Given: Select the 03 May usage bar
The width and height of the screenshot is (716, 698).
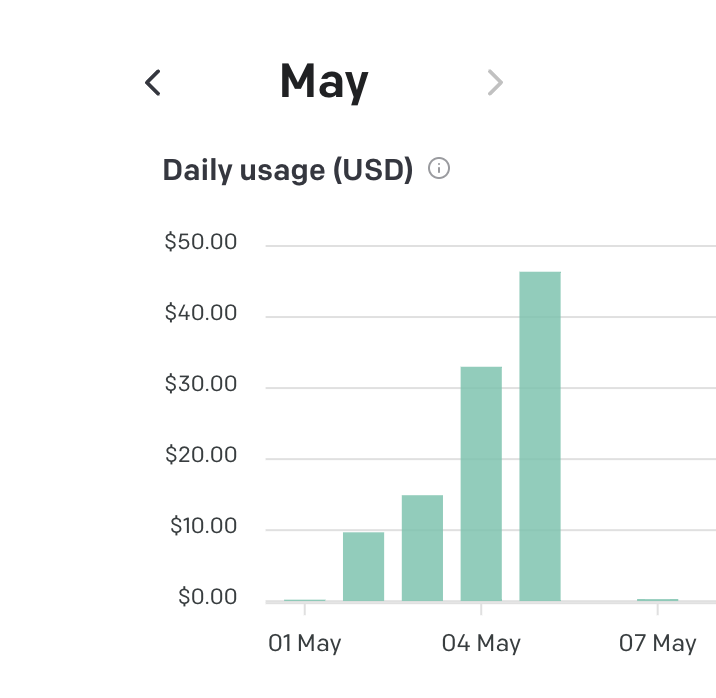Looking at the screenshot, I should point(422,548).
